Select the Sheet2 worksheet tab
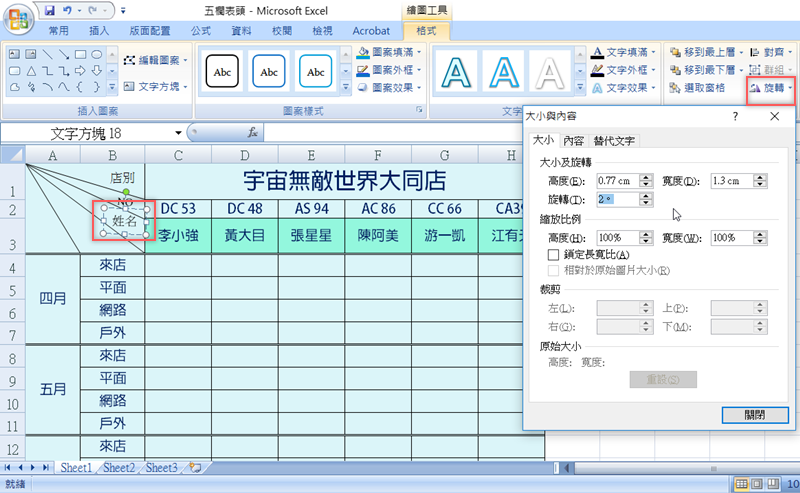Image resolution: width=800 pixels, height=493 pixels. [118, 467]
